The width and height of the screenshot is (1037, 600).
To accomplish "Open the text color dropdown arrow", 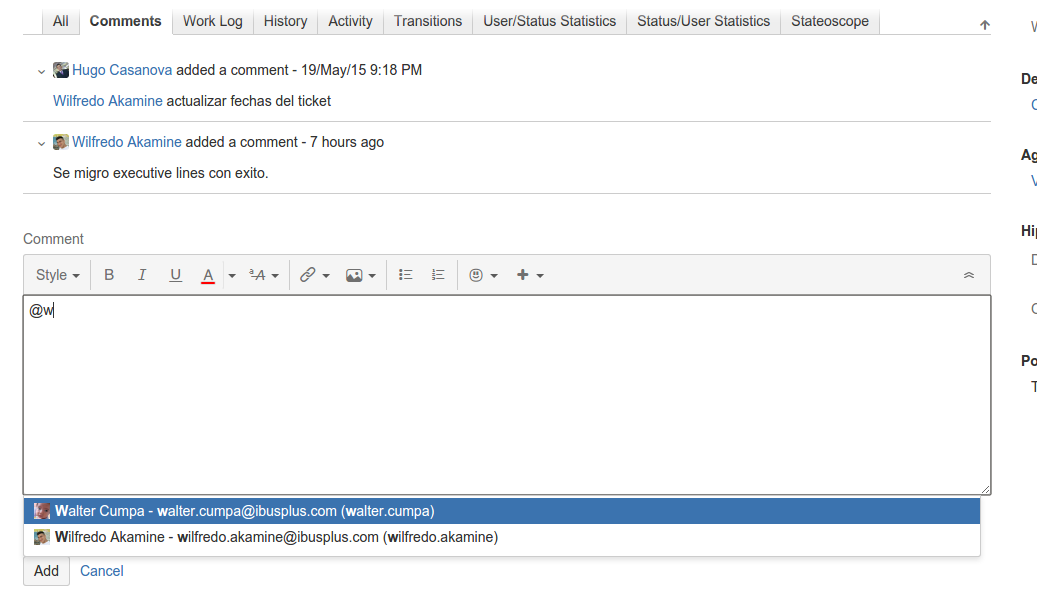I will click(232, 276).
